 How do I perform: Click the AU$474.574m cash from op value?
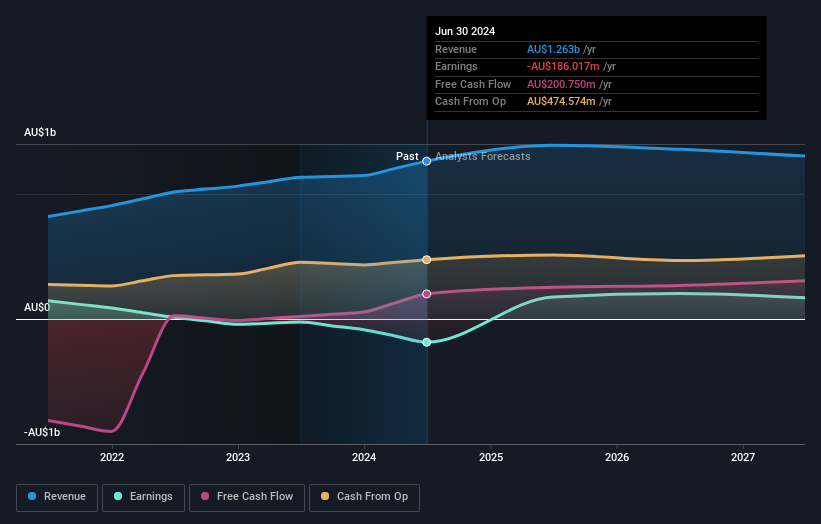tap(561, 102)
